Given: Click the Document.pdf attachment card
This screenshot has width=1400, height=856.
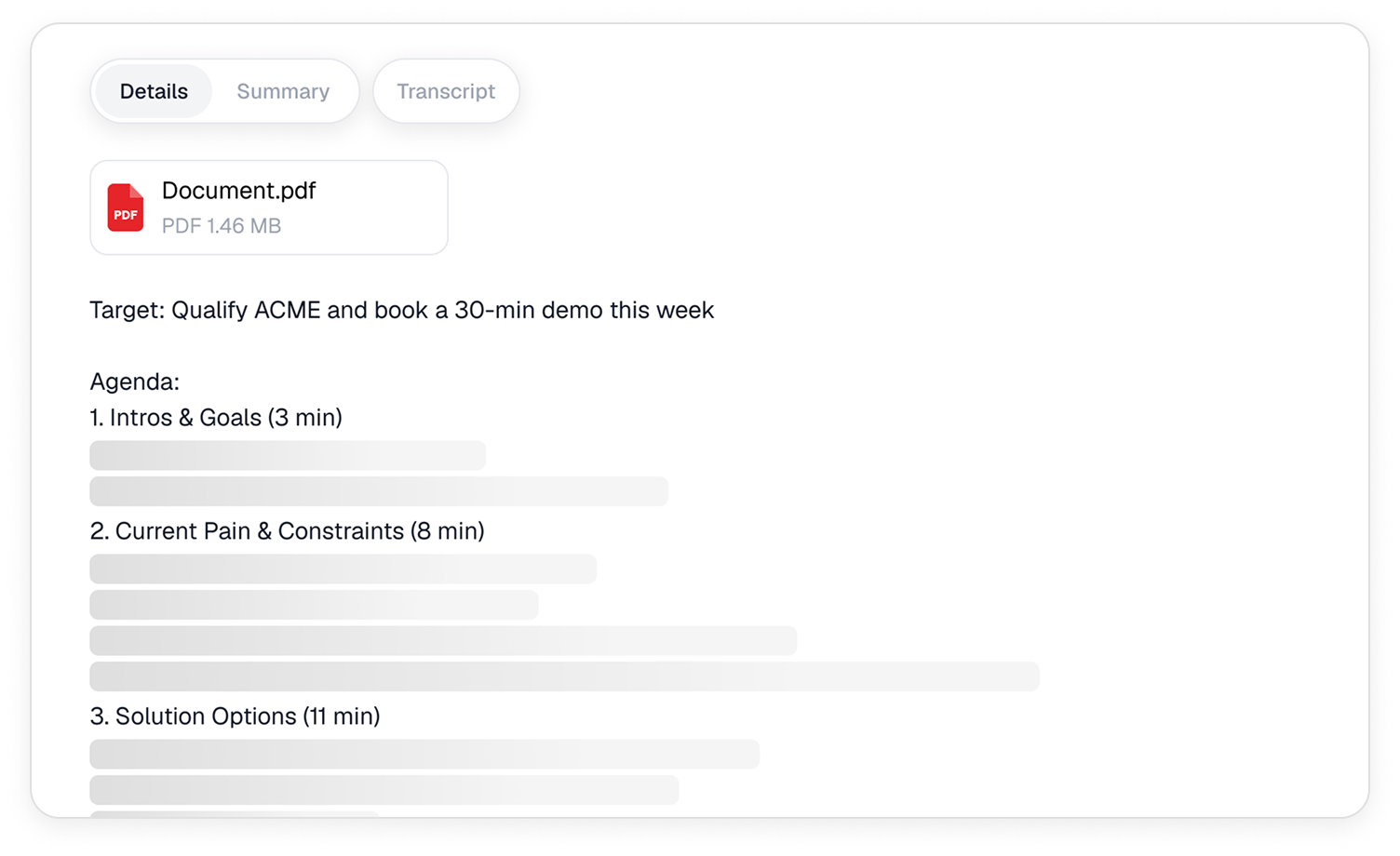Looking at the screenshot, I should (268, 207).
